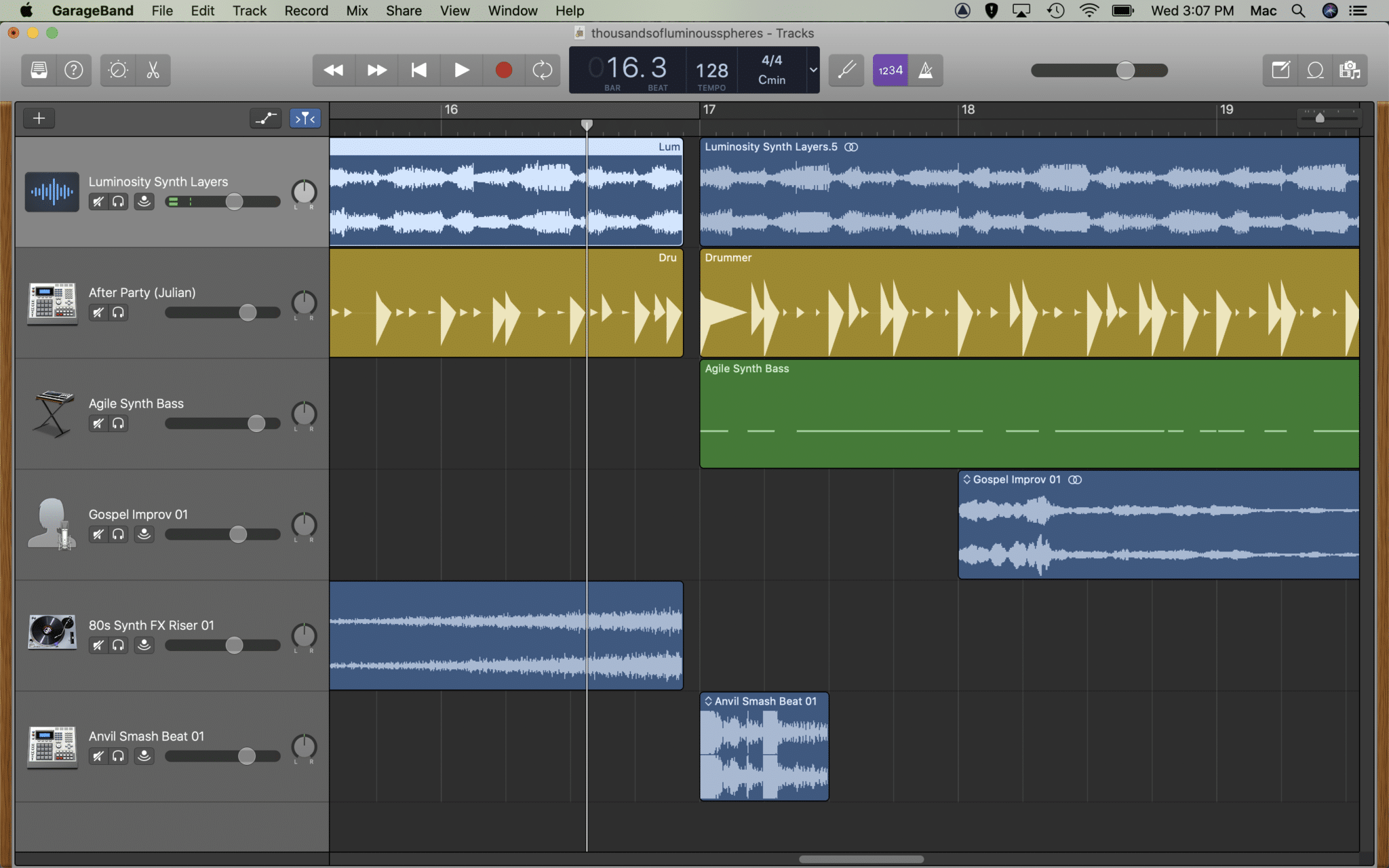The height and width of the screenshot is (868, 1389).
Task: Click the catch playhead button above tracks
Action: pos(305,118)
